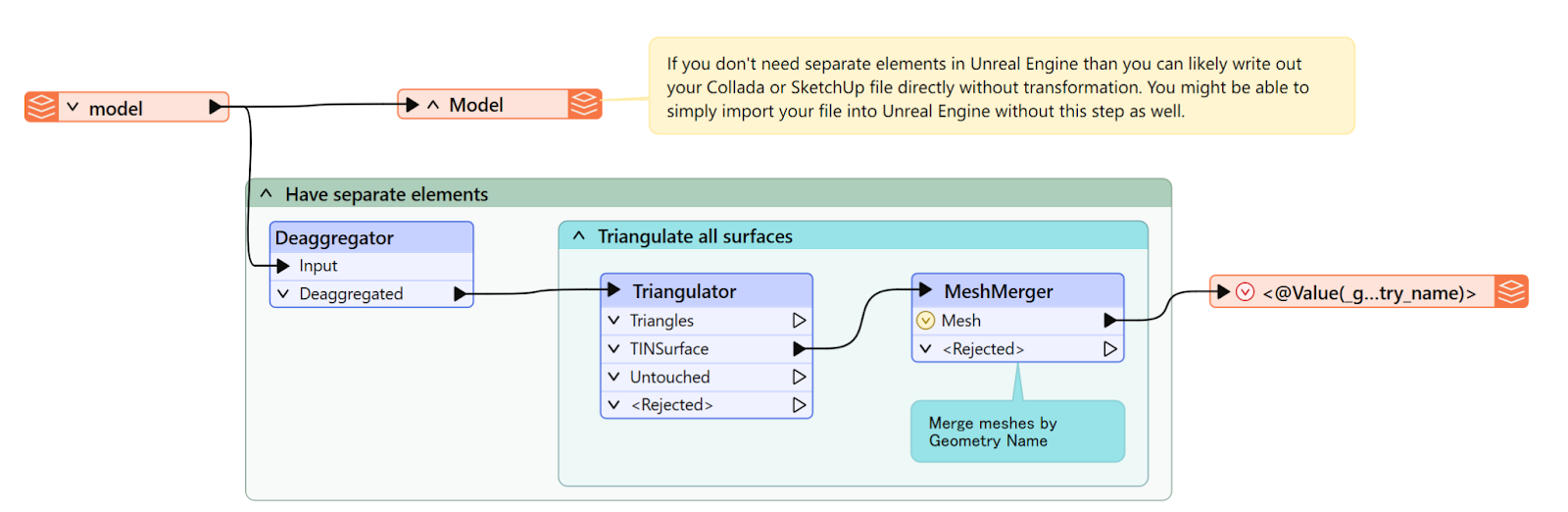Click the MeshMerger Mesh port circle icon
Image resolution: width=1568 pixels, height=512 pixels.
click(x=926, y=321)
